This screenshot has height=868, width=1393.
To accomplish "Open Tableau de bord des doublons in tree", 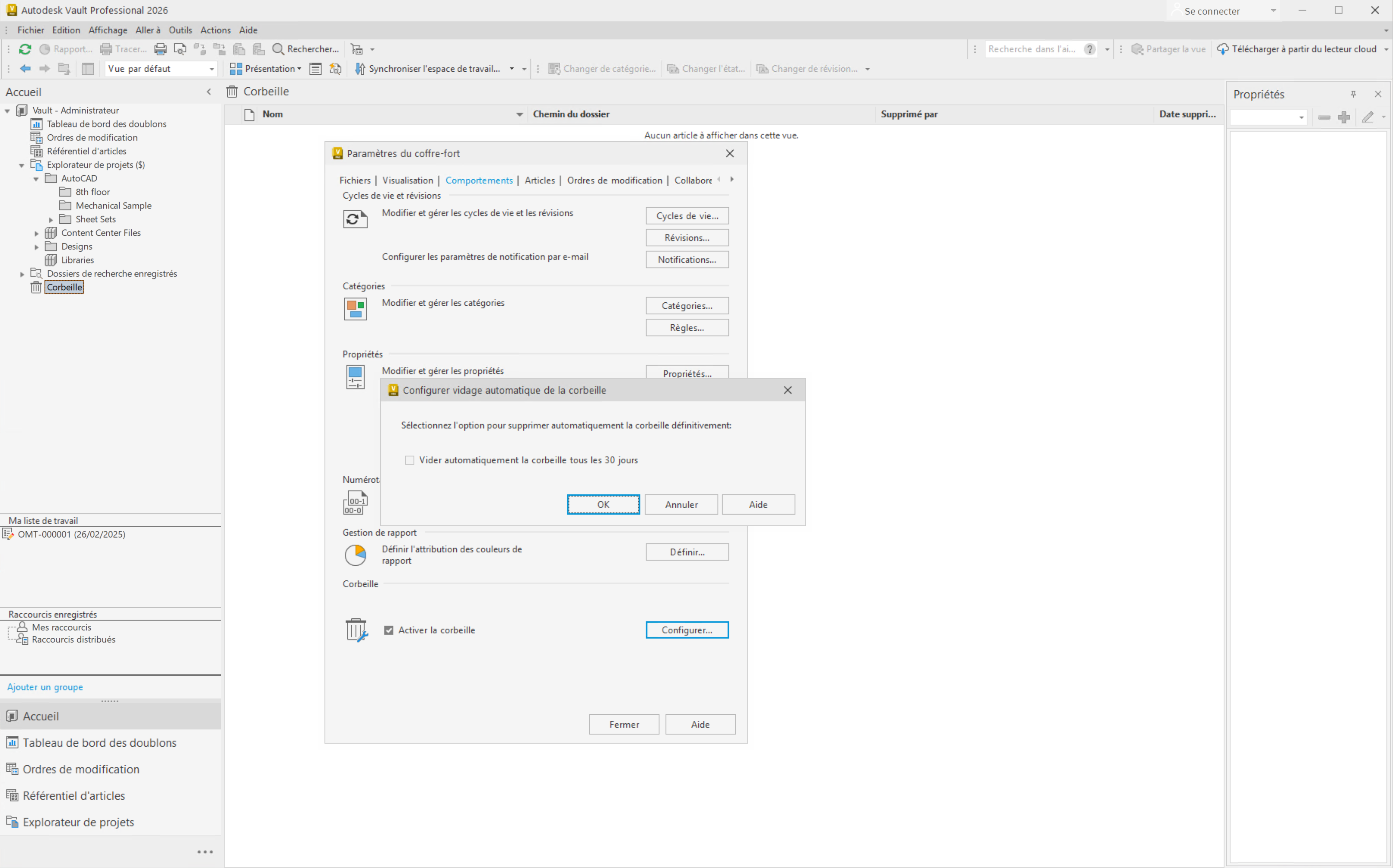I will 106,124.
